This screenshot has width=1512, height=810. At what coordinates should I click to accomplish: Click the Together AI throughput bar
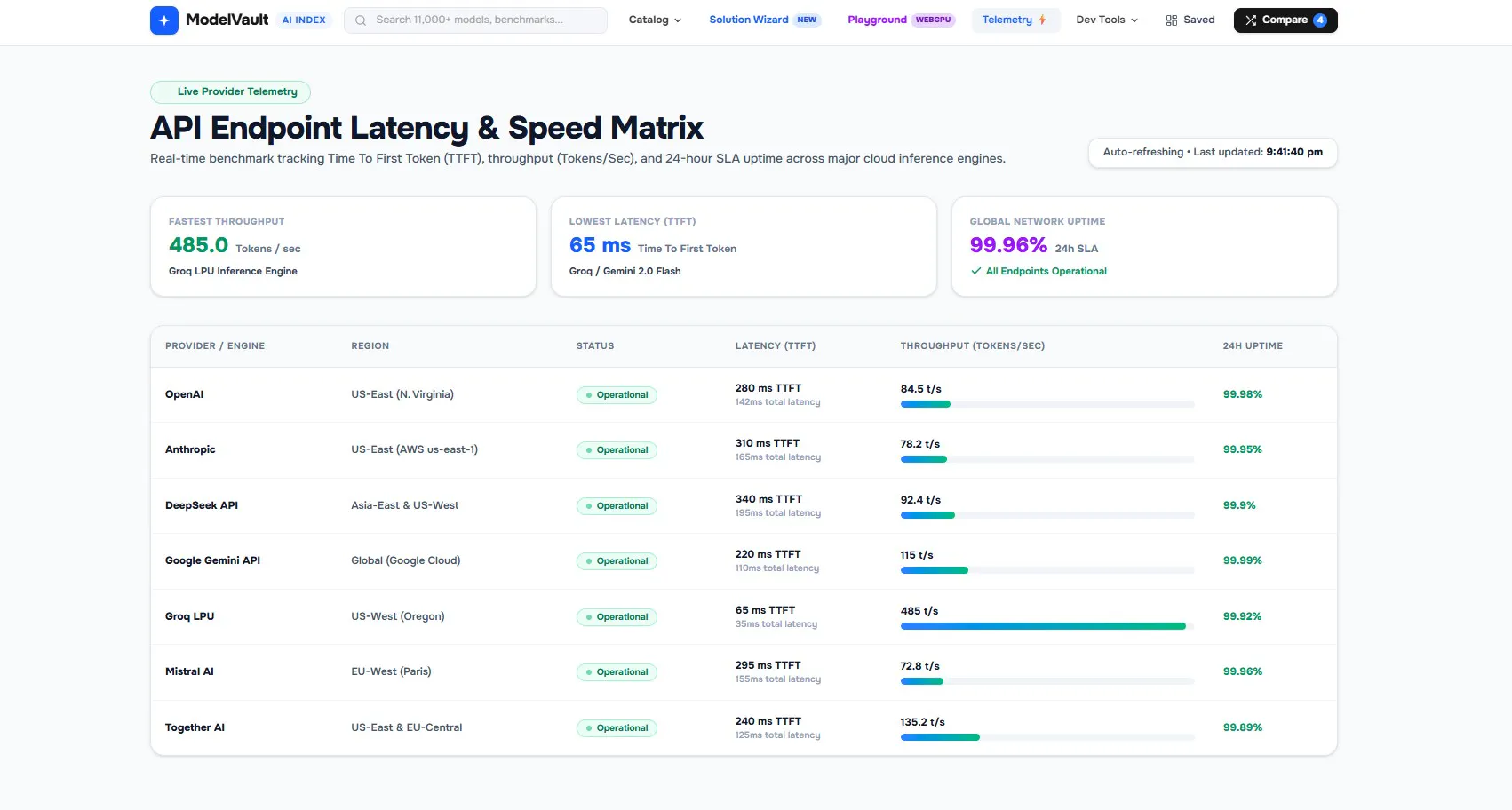tap(1047, 737)
